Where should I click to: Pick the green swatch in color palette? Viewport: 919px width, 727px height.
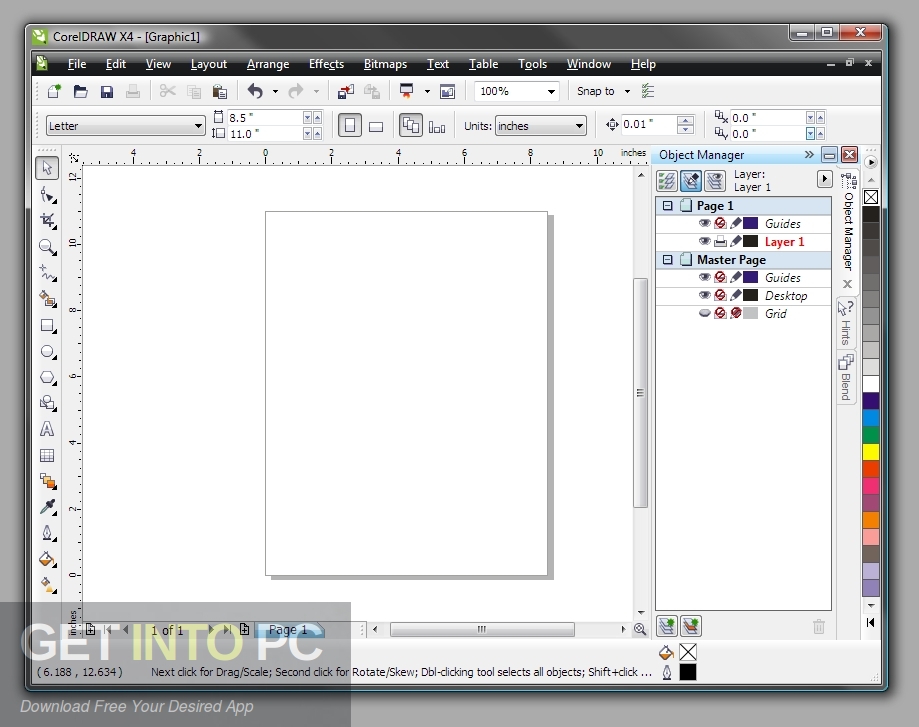871,435
